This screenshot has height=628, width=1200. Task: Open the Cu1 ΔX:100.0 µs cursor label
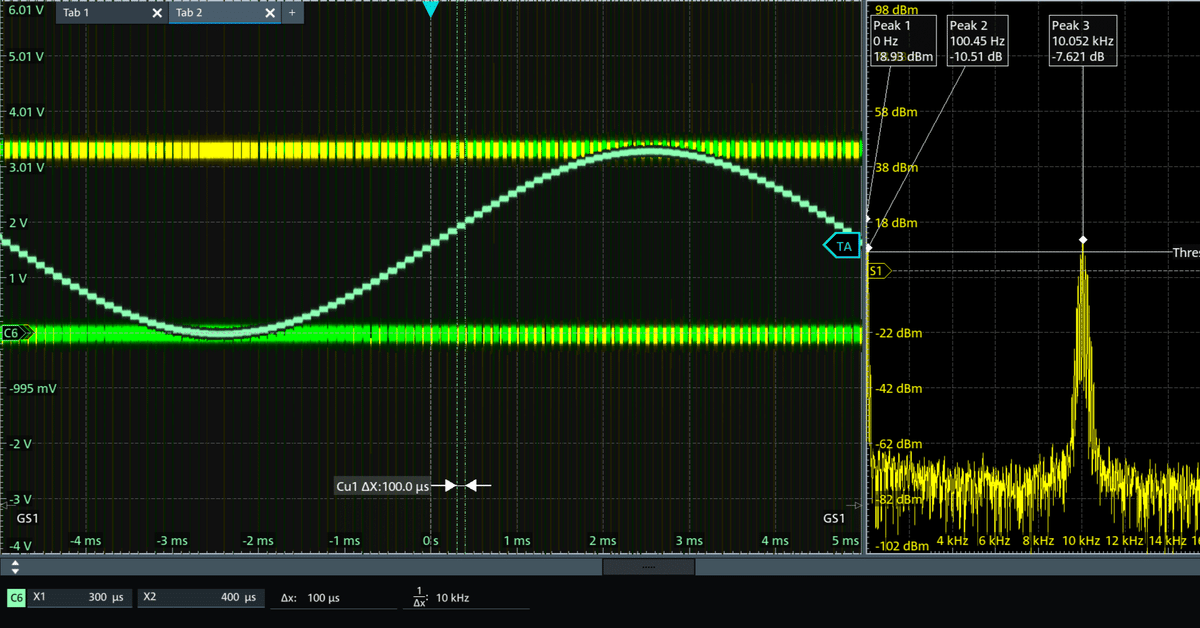tap(382, 486)
